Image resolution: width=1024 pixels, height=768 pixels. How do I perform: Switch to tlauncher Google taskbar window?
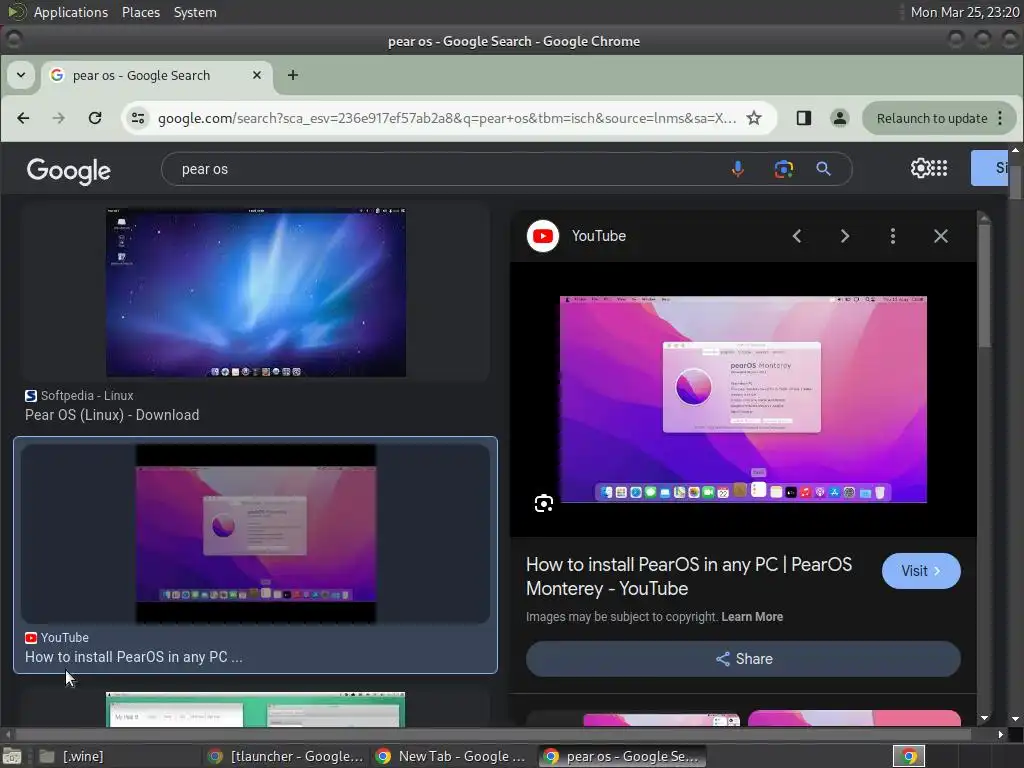pos(286,757)
